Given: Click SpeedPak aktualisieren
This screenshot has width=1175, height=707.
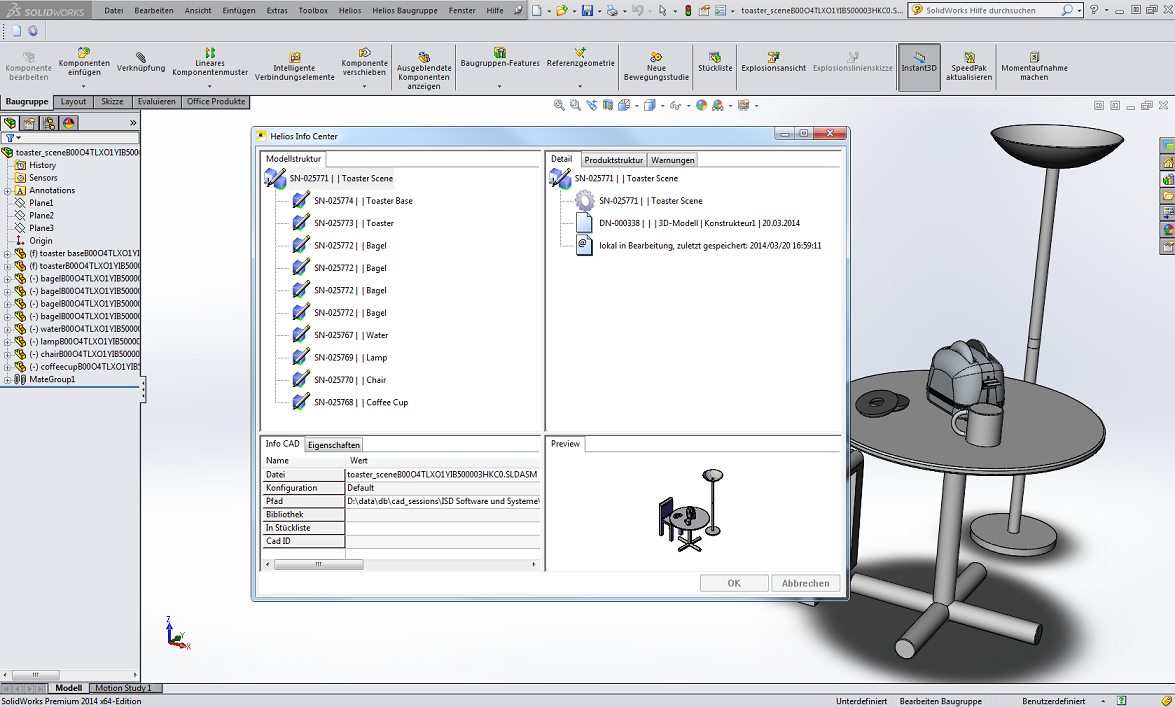Looking at the screenshot, I should pos(969,67).
